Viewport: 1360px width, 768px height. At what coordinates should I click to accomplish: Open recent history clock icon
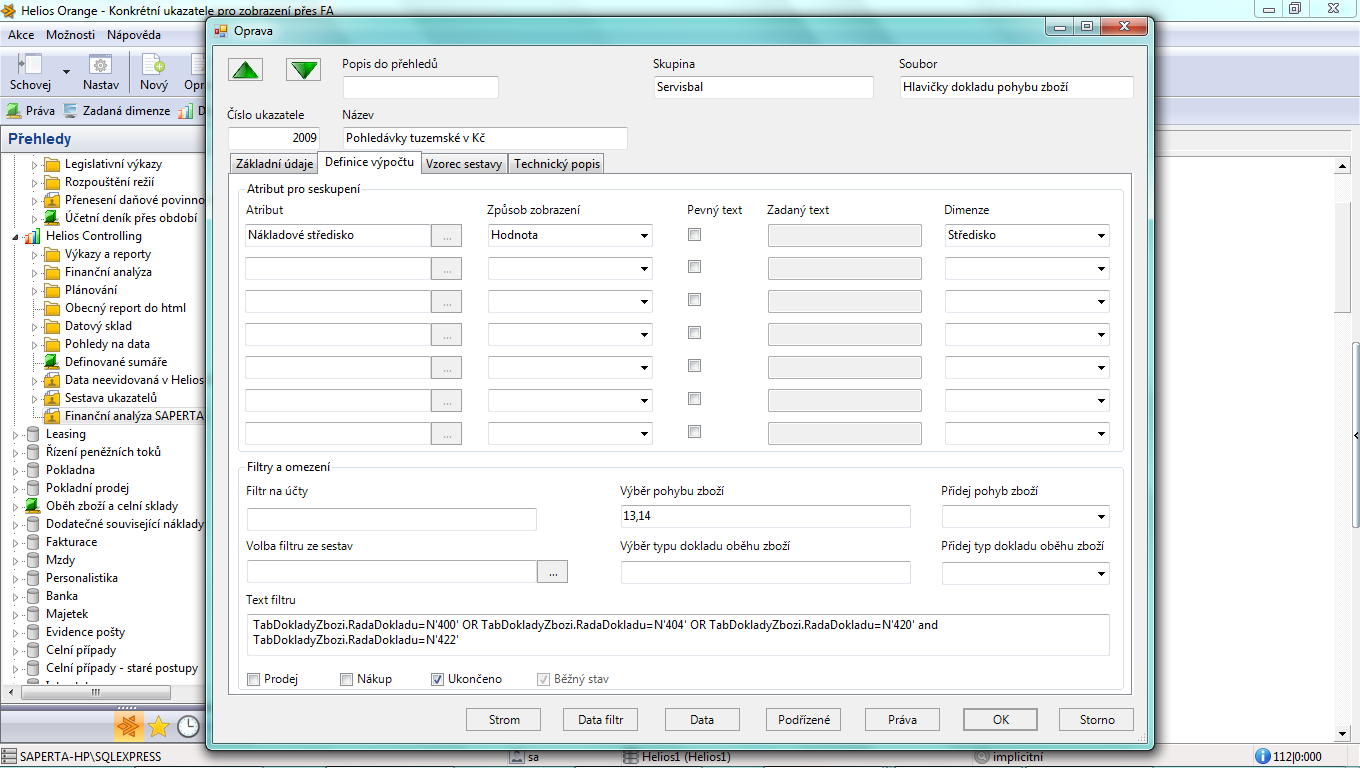coord(188,727)
